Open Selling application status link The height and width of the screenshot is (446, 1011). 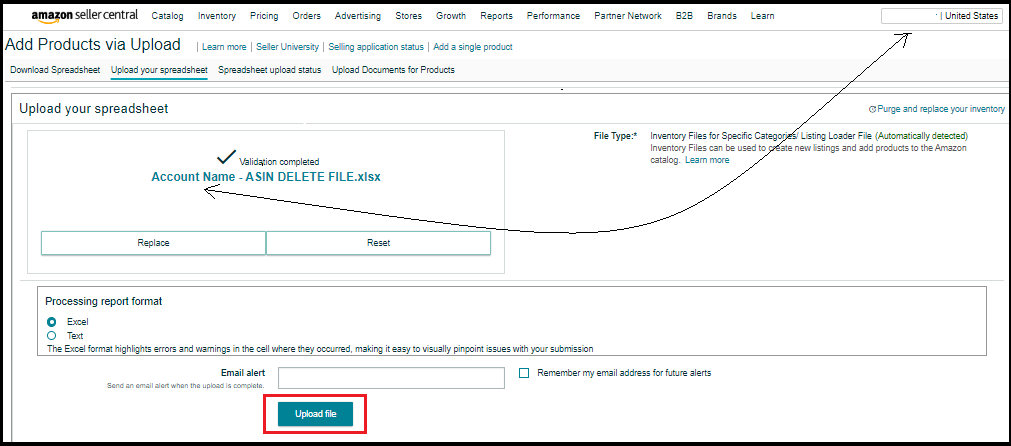(x=376, y=47)
